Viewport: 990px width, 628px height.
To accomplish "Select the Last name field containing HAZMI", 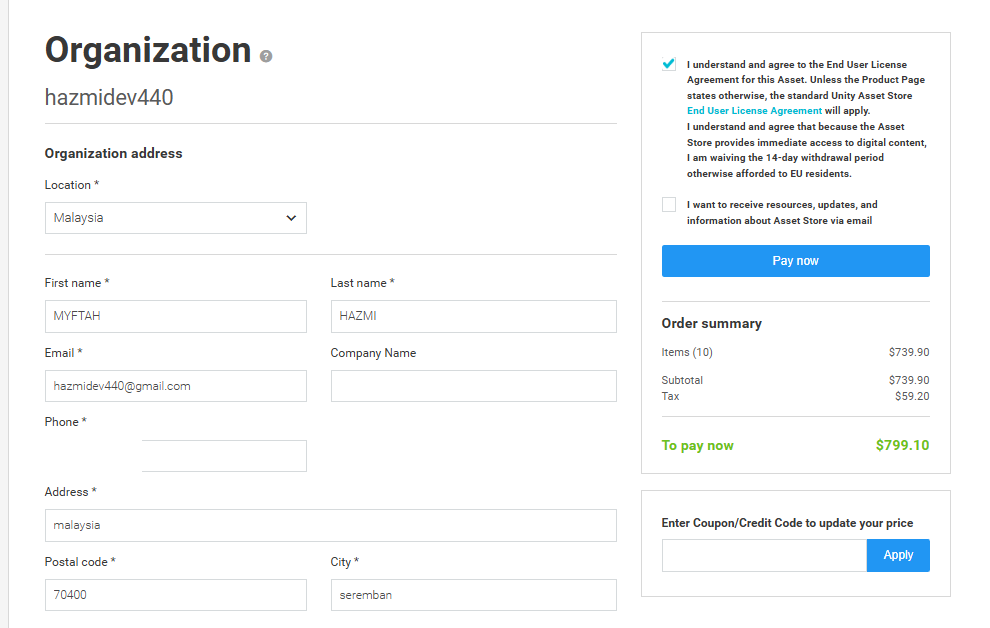I will pyautogui.click(x=473, y=316).
